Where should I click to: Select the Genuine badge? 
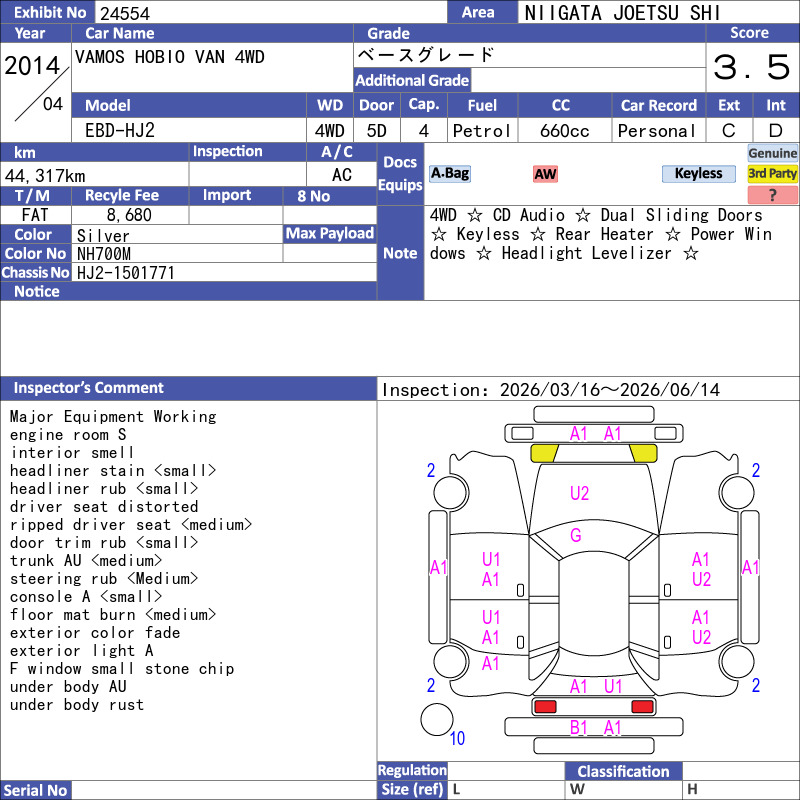coord(772,153)
